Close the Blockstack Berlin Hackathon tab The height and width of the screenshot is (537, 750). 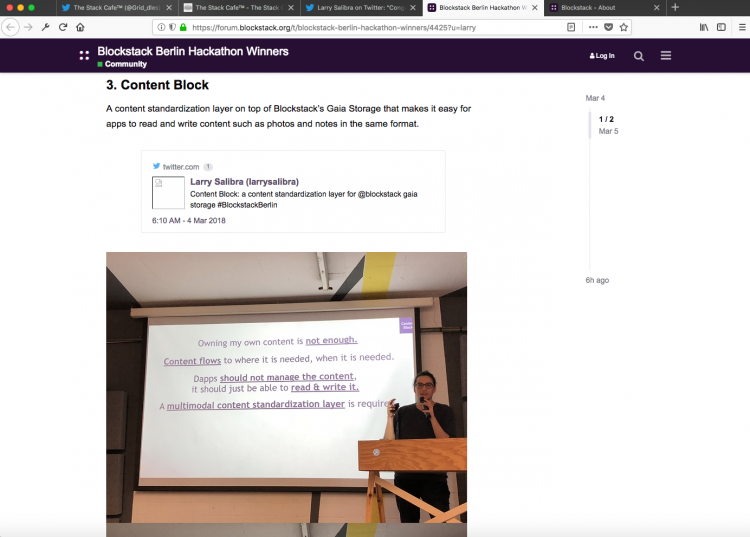[x=535, y=8]
